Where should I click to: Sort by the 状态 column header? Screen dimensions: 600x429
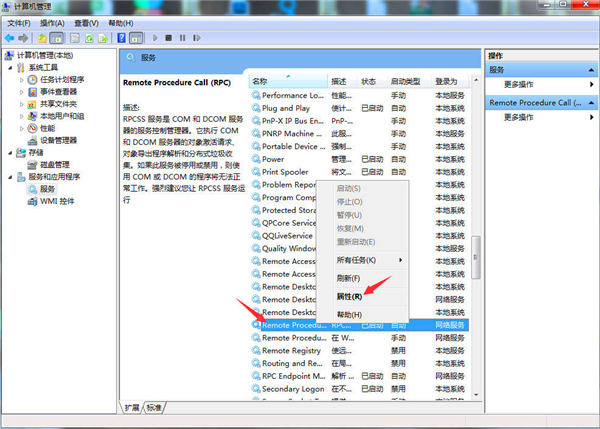(373, 82)
